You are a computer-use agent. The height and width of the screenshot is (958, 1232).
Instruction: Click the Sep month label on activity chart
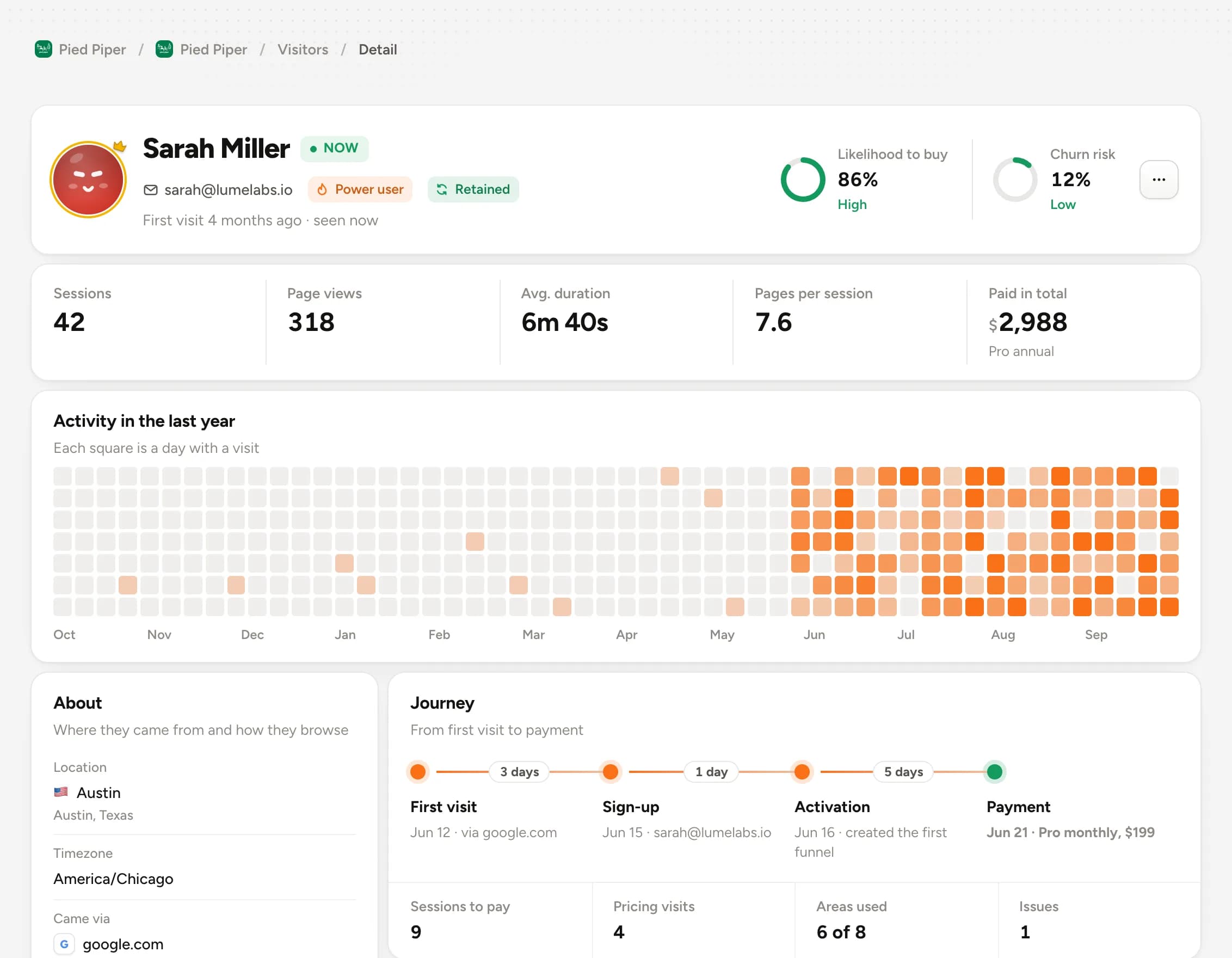1096,635
